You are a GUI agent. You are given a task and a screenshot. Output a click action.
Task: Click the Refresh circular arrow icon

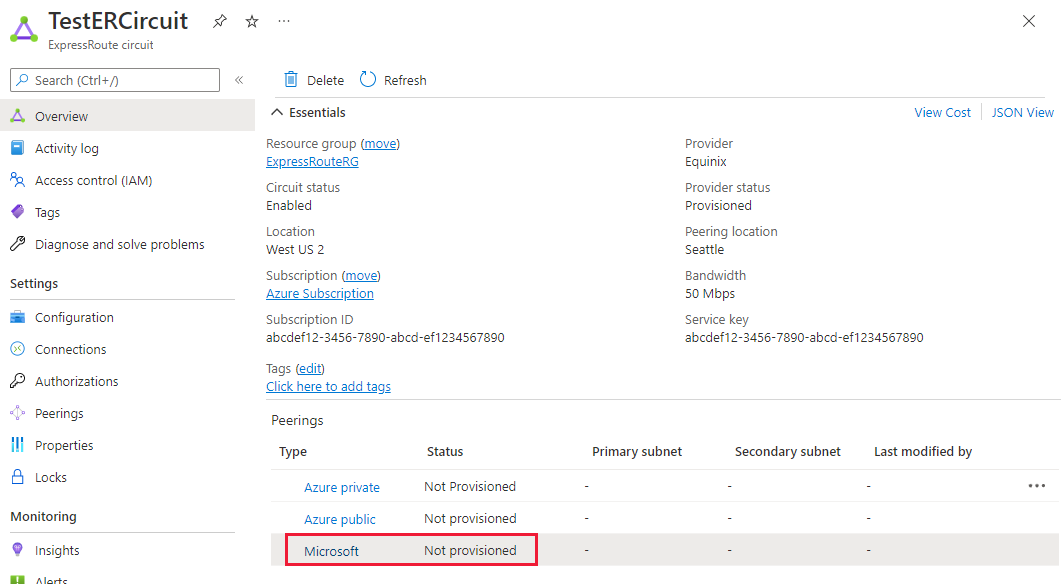(x=368, y=80)
